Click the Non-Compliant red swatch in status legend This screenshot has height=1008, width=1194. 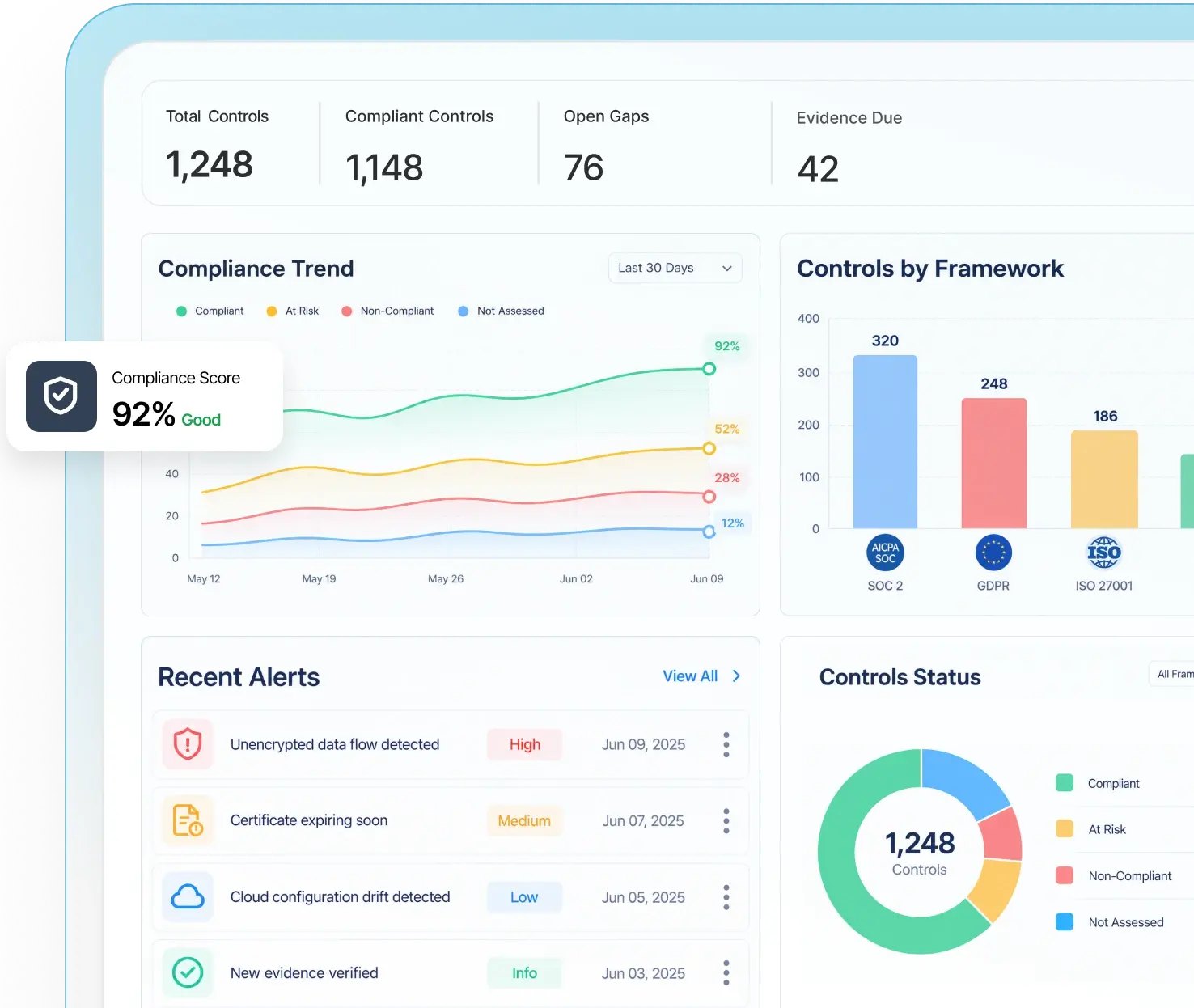point(1065,875)
